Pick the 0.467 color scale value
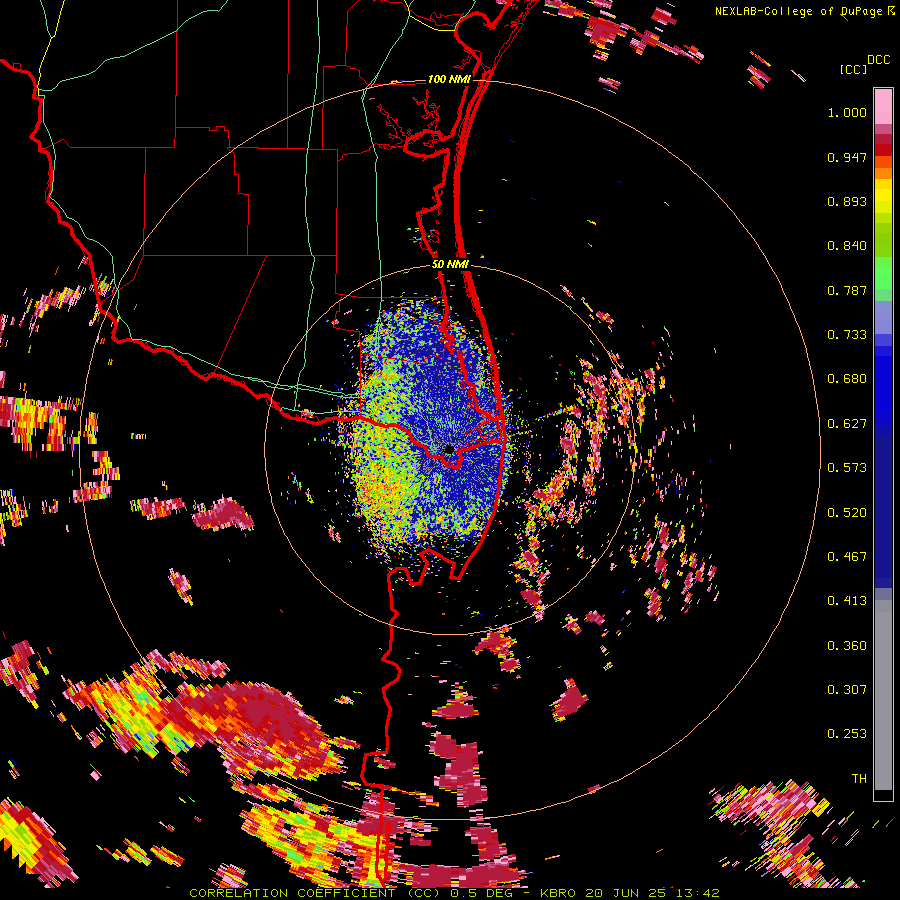Image resolution: width=900 pixels, height=900 pixels. tap(847, 557)
